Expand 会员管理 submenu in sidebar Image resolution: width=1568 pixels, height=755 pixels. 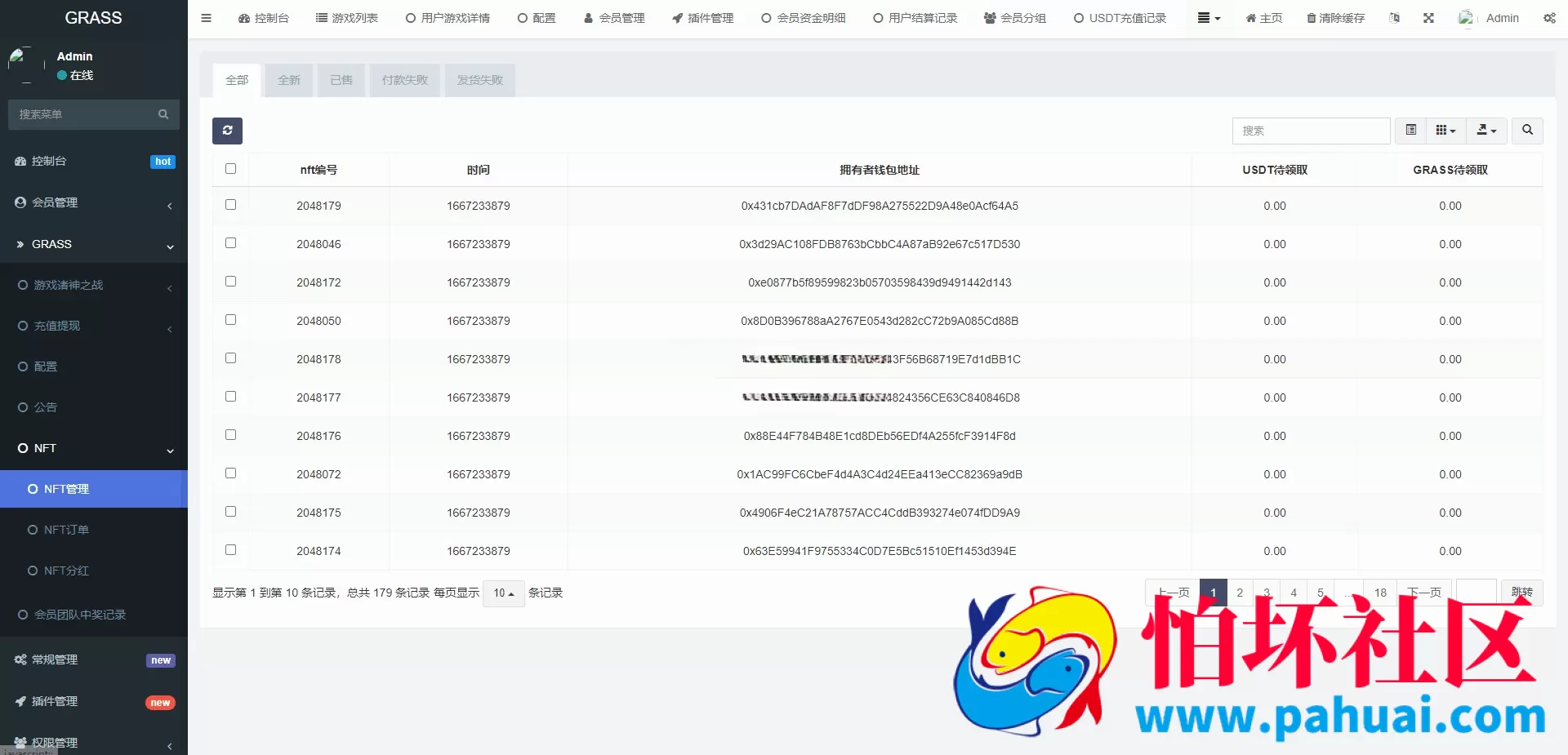[x=94, y=202]
